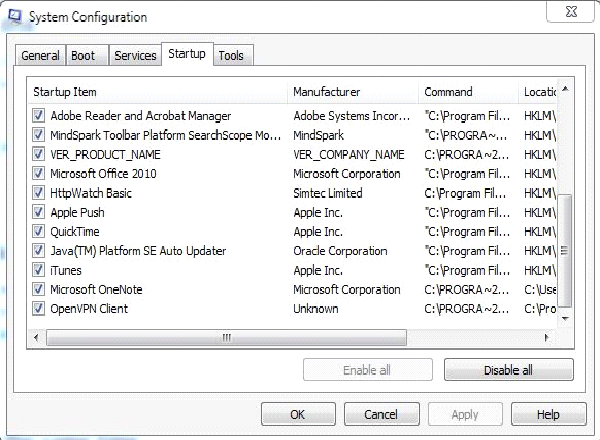This screenshot has width=600, height=440.
Task: Click the horizontal scrollbar right arrow
Action: tap(546, 337)
